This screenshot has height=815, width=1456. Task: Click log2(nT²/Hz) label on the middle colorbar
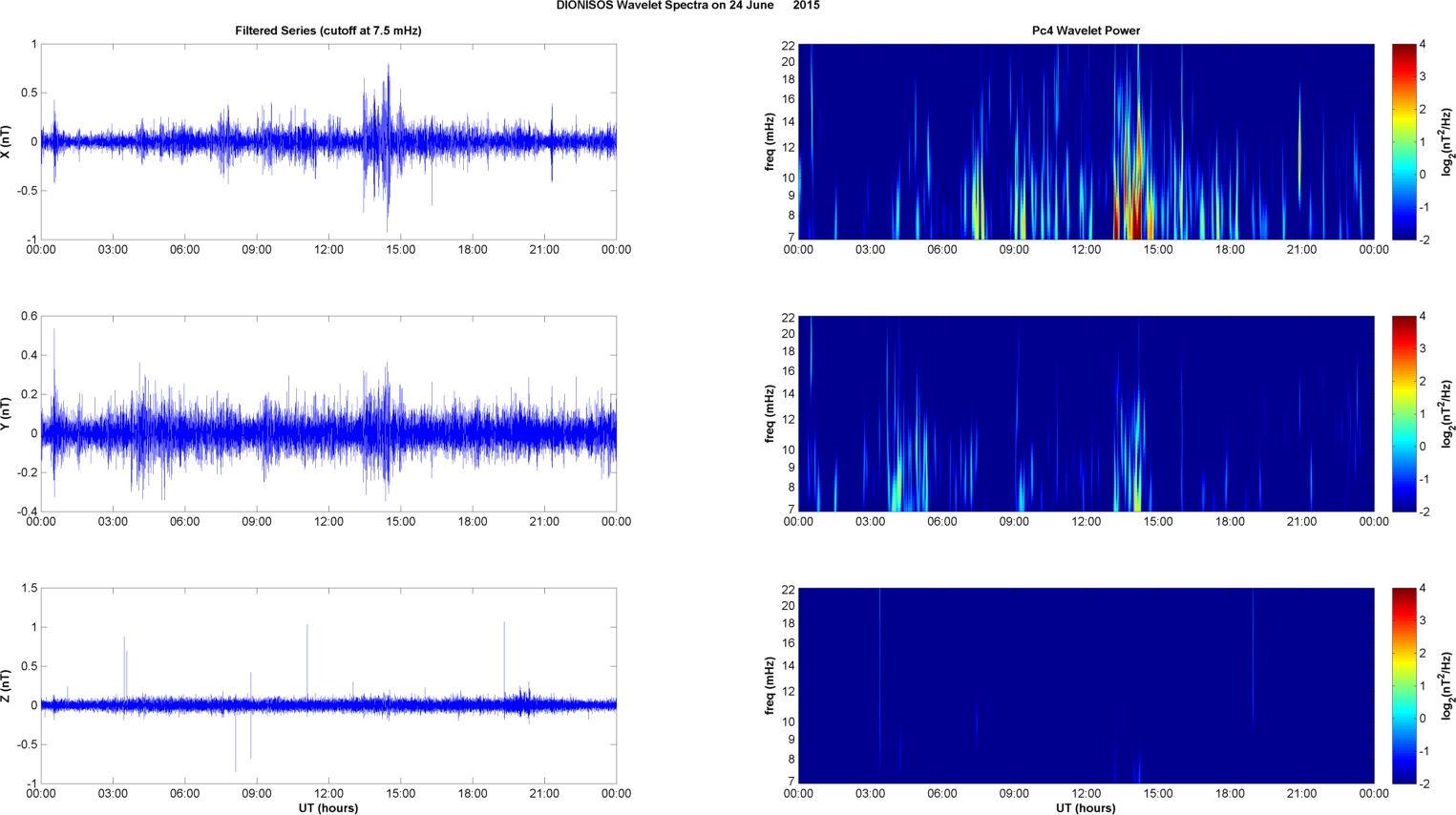pyautogui.click(x=1447, y=413)
